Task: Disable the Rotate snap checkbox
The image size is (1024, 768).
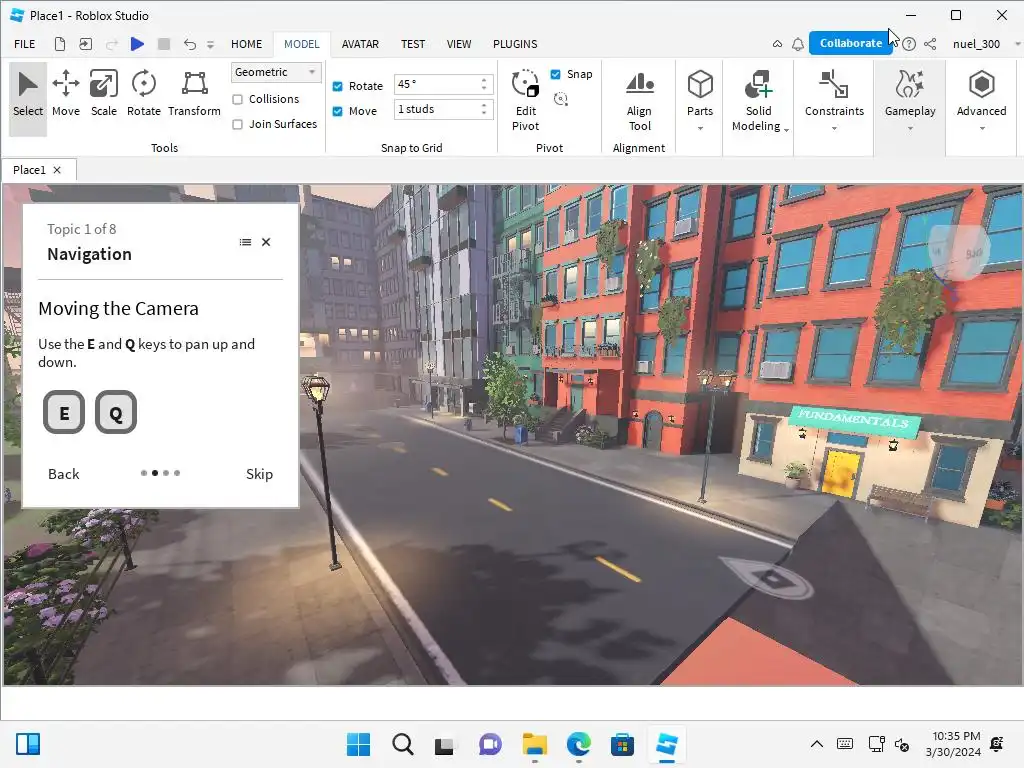Action: (338, 86)
